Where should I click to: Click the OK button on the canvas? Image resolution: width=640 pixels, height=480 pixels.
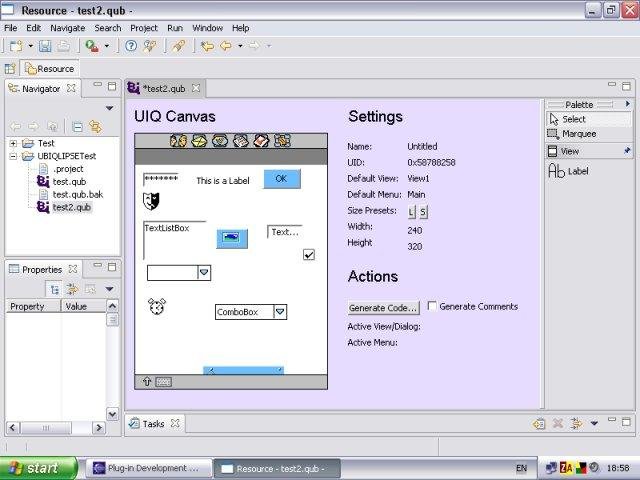point(282,179)
